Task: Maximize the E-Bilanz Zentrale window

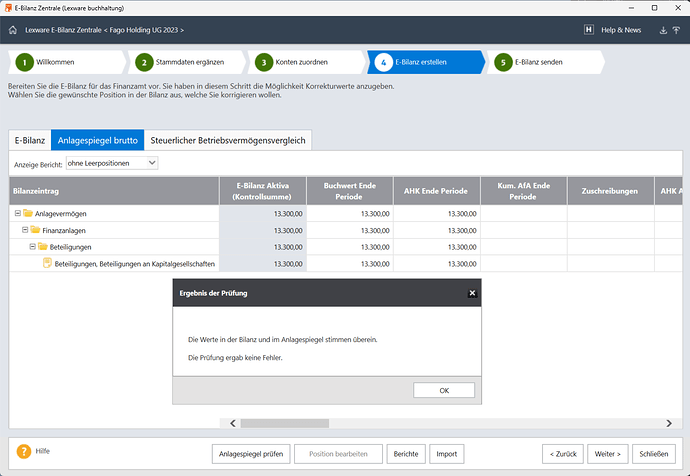Action: pyautogui.click(x=654, y=8)
